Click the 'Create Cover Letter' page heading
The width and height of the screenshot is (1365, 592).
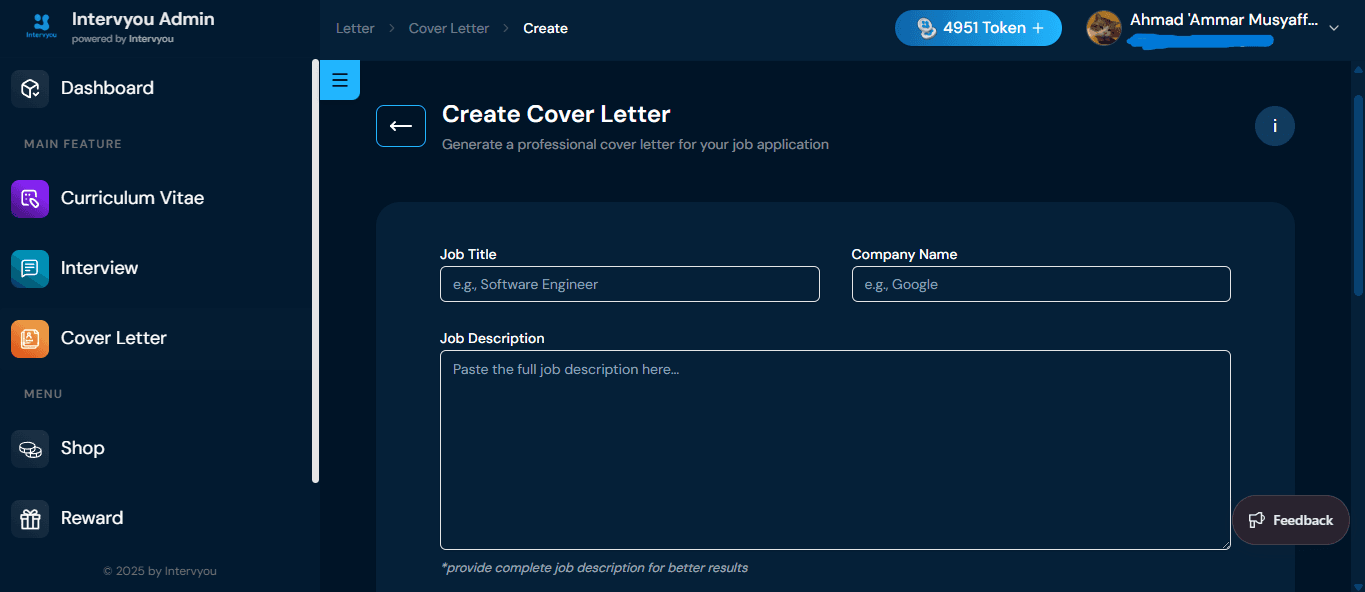coord(556,114)
